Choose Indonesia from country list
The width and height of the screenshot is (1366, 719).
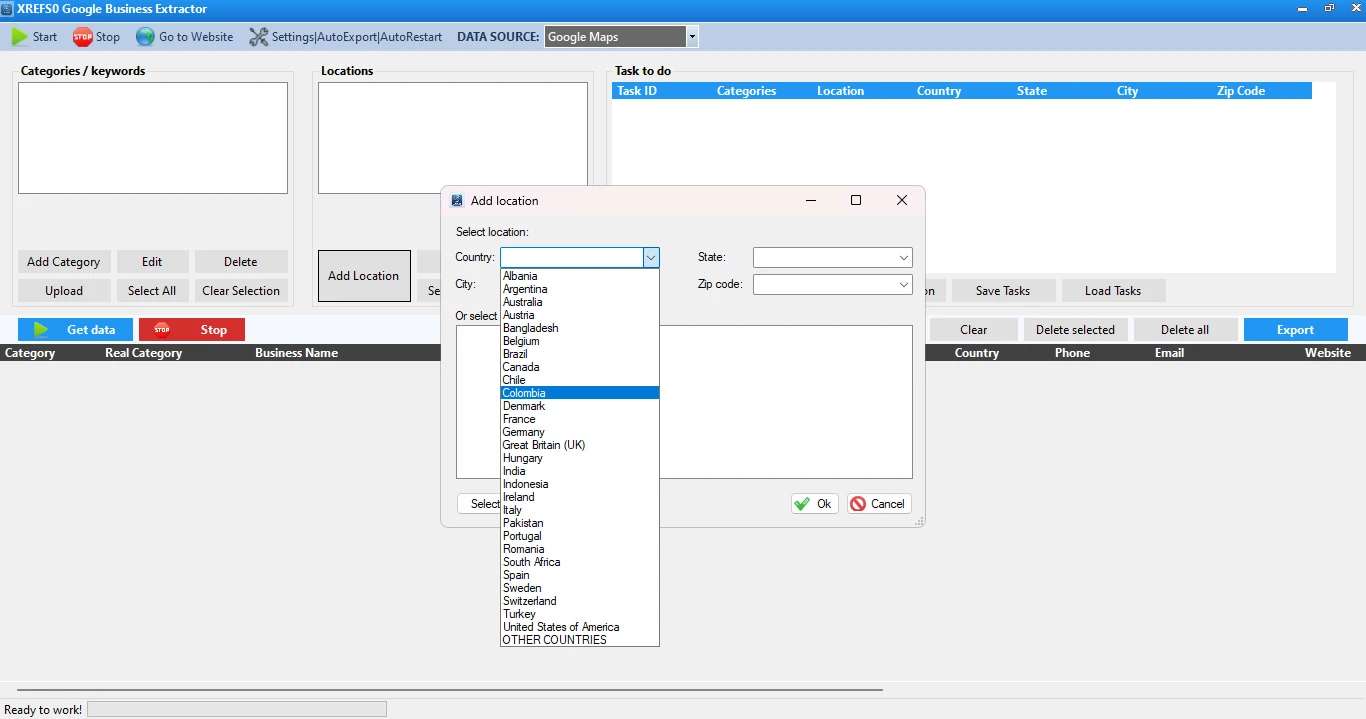tap(579, 484)
